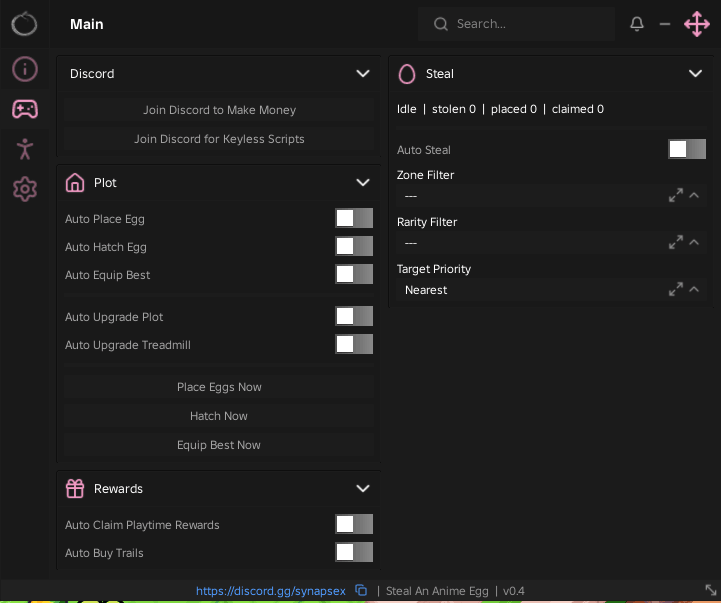The width and height of the screenshot is (721, 603).
Task: Click the pink move arrows icon
Action: [697, 24]
